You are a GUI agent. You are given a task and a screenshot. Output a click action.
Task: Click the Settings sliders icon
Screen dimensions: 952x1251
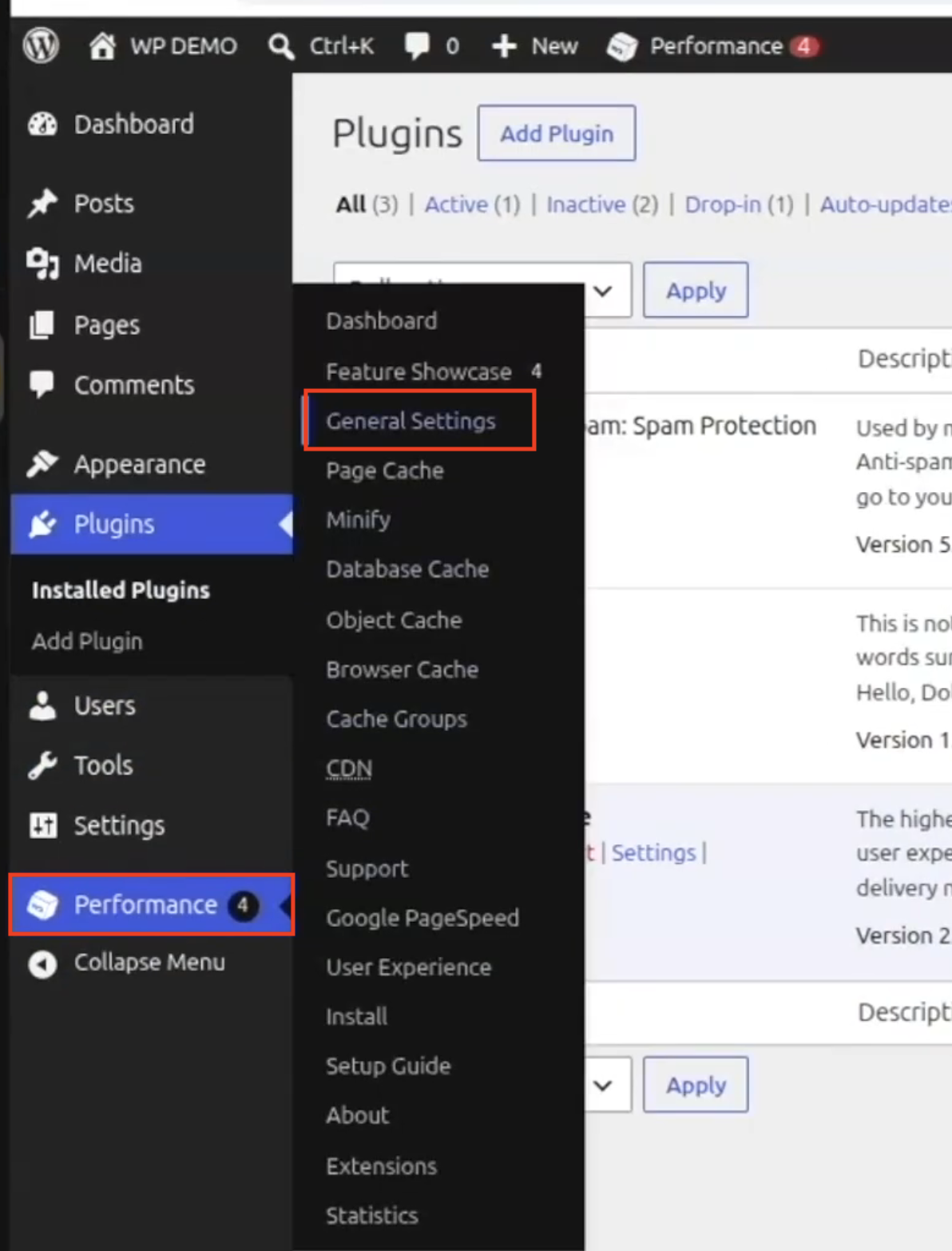[x=43, y=825]
